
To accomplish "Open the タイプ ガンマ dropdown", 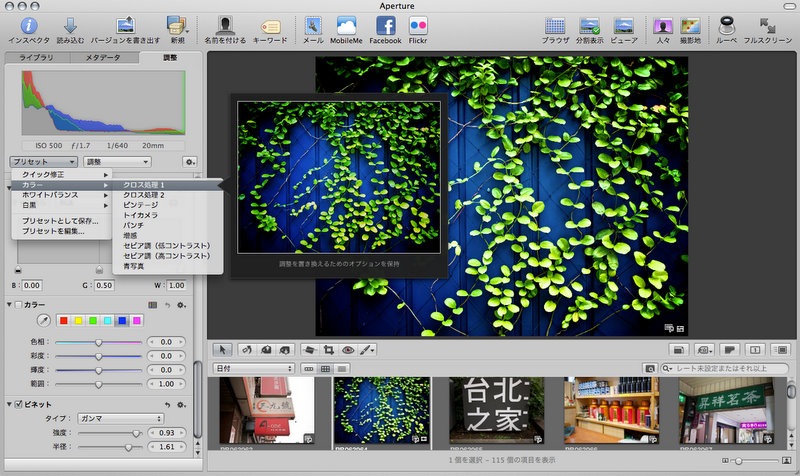I will click(120, 418).
